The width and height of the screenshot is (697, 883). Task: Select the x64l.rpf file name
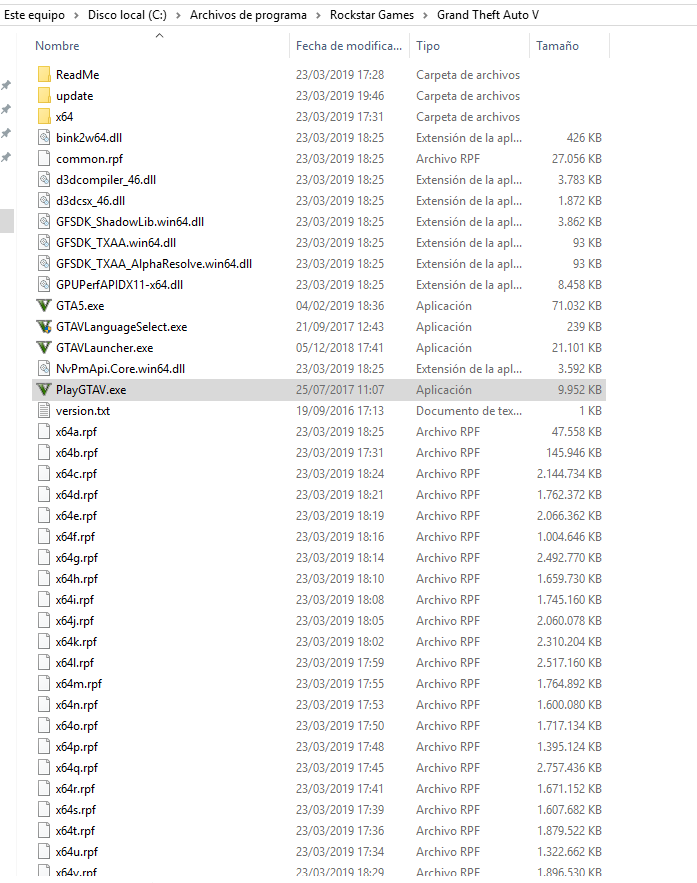(x=75, y=663)
